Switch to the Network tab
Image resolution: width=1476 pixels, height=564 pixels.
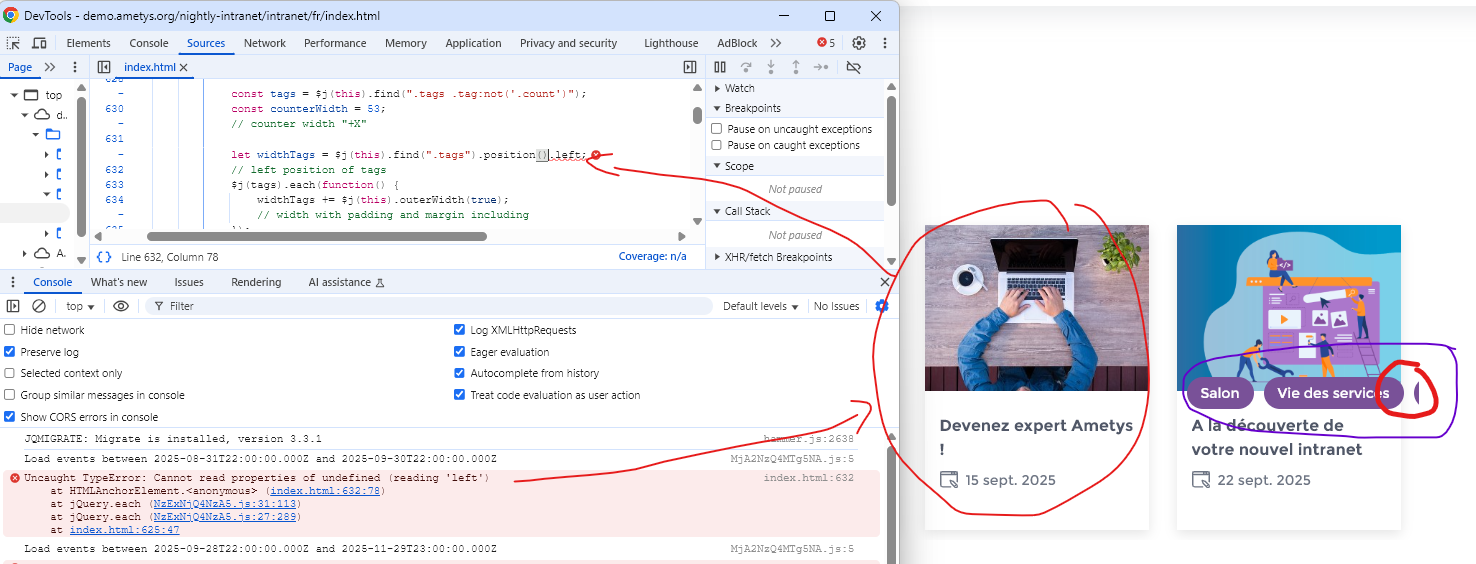265,43
